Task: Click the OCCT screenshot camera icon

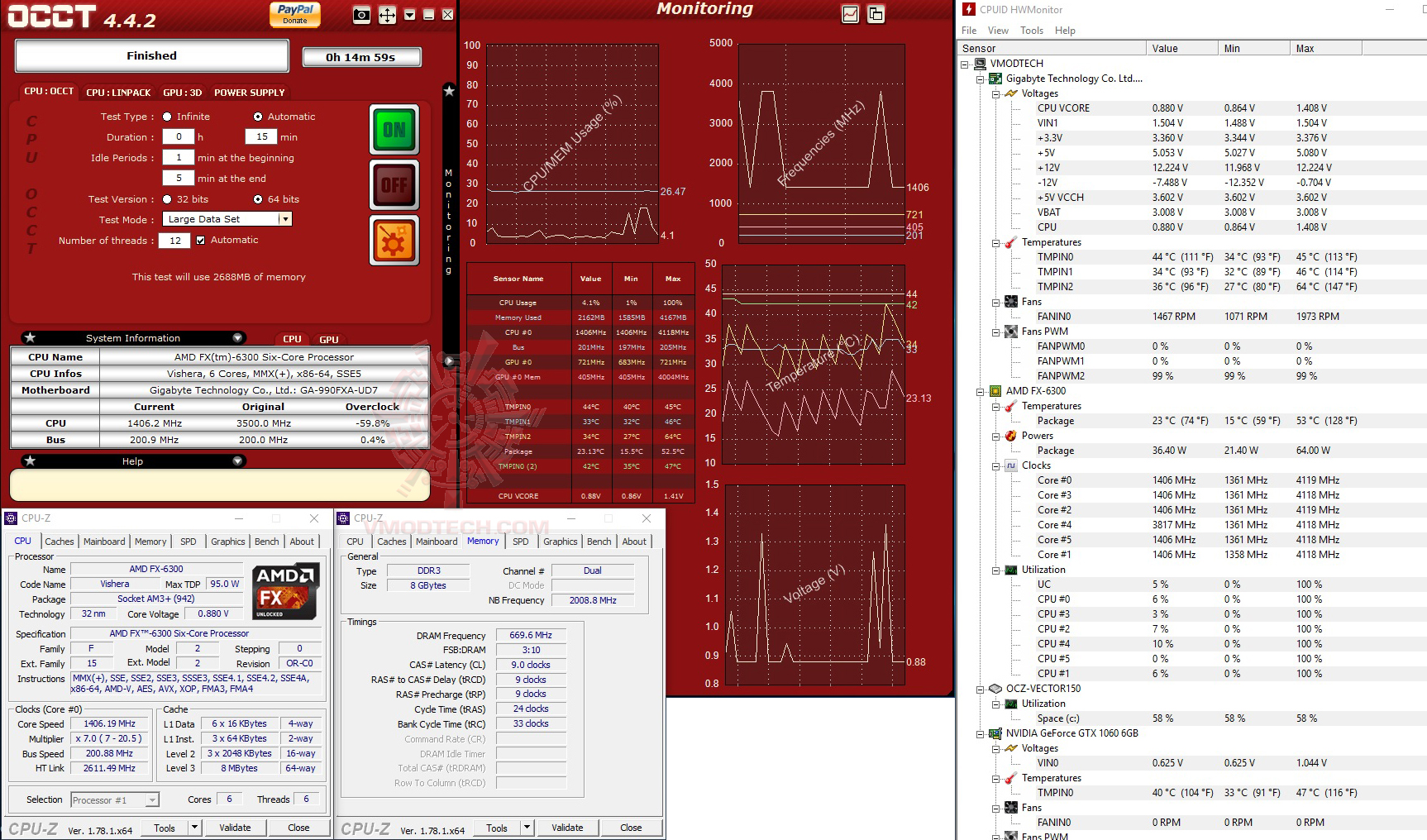Action: click(361, 15)
